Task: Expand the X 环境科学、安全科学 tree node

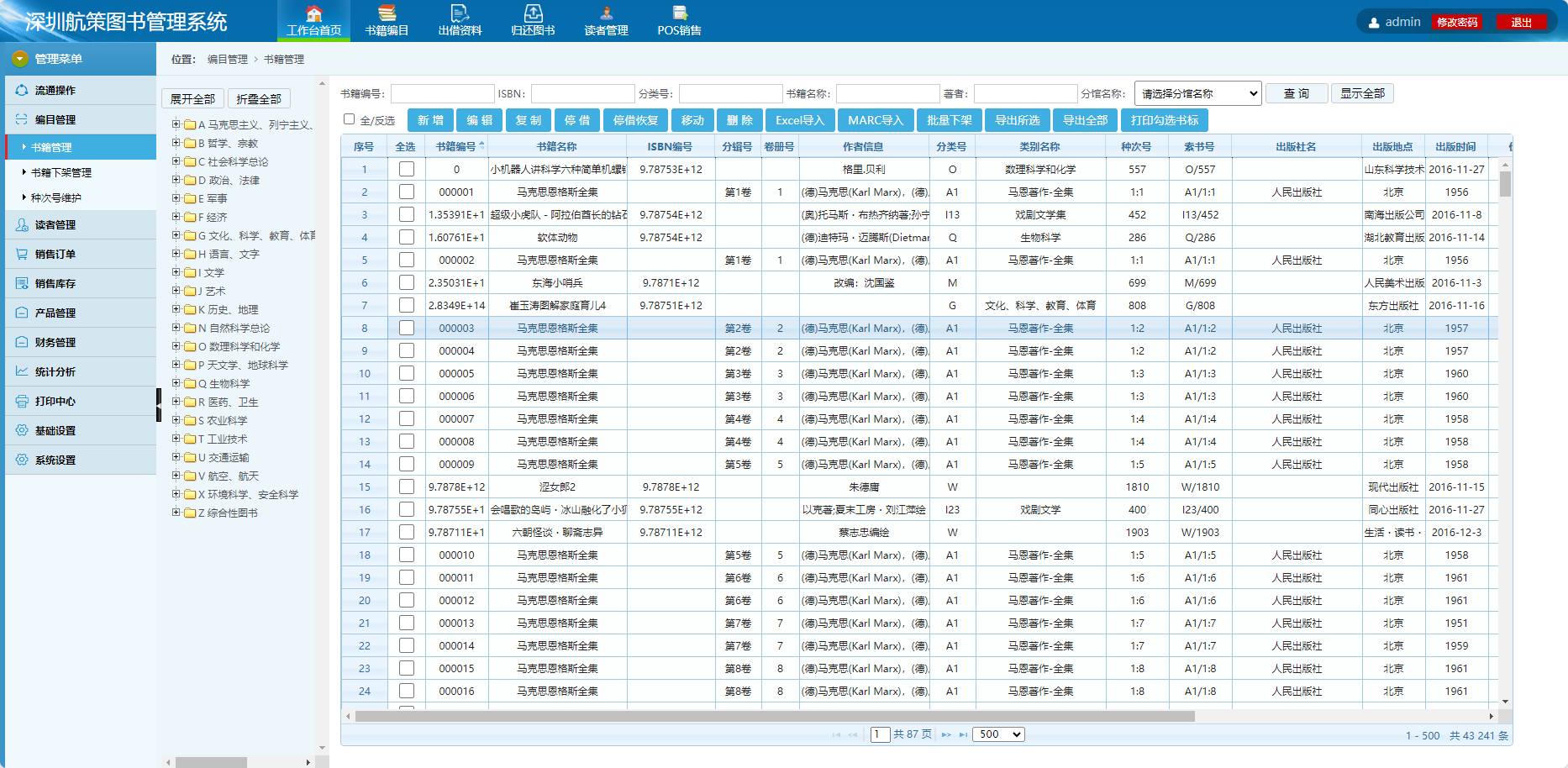Action: (176, 494)
